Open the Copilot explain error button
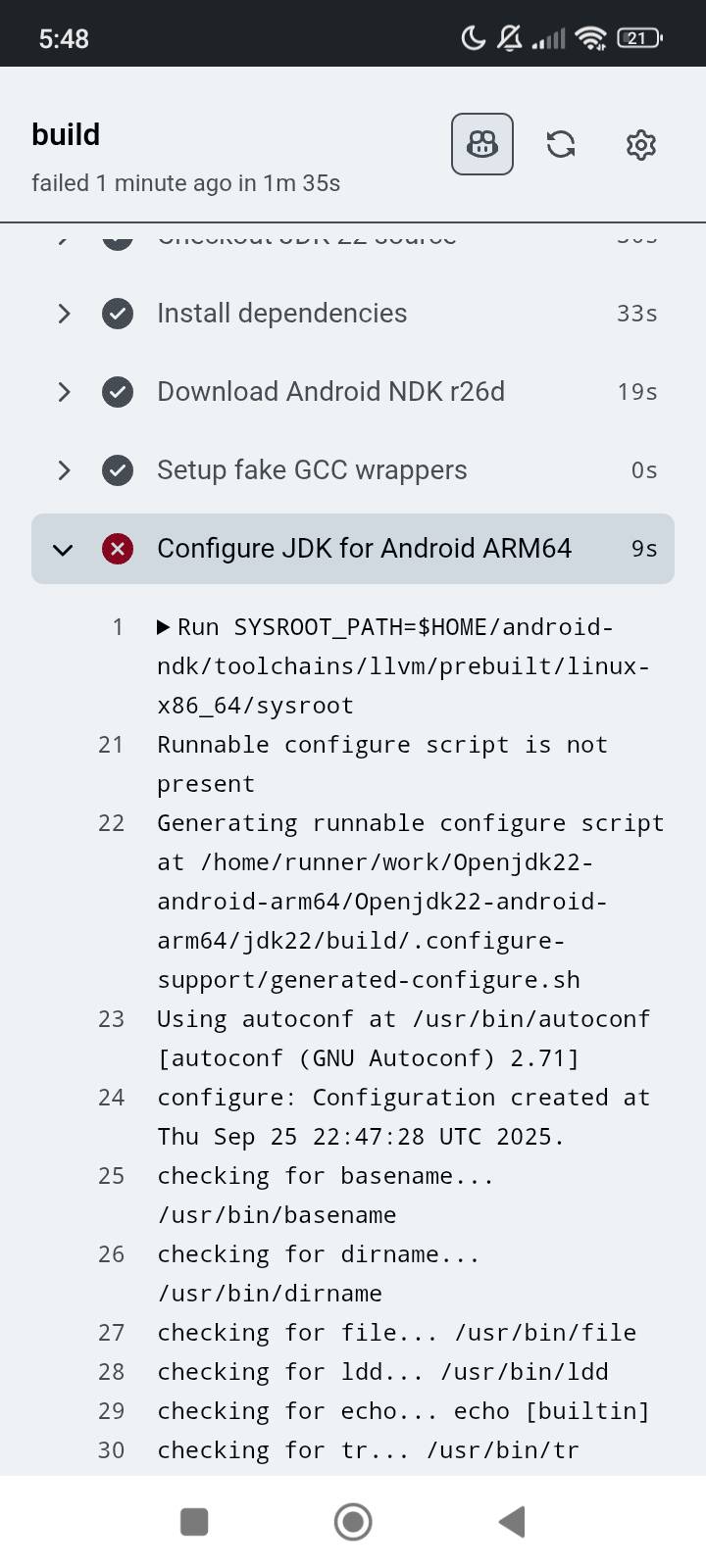Image resolution: width=706 pixels, height=1568 pixels. click(481, 145)
